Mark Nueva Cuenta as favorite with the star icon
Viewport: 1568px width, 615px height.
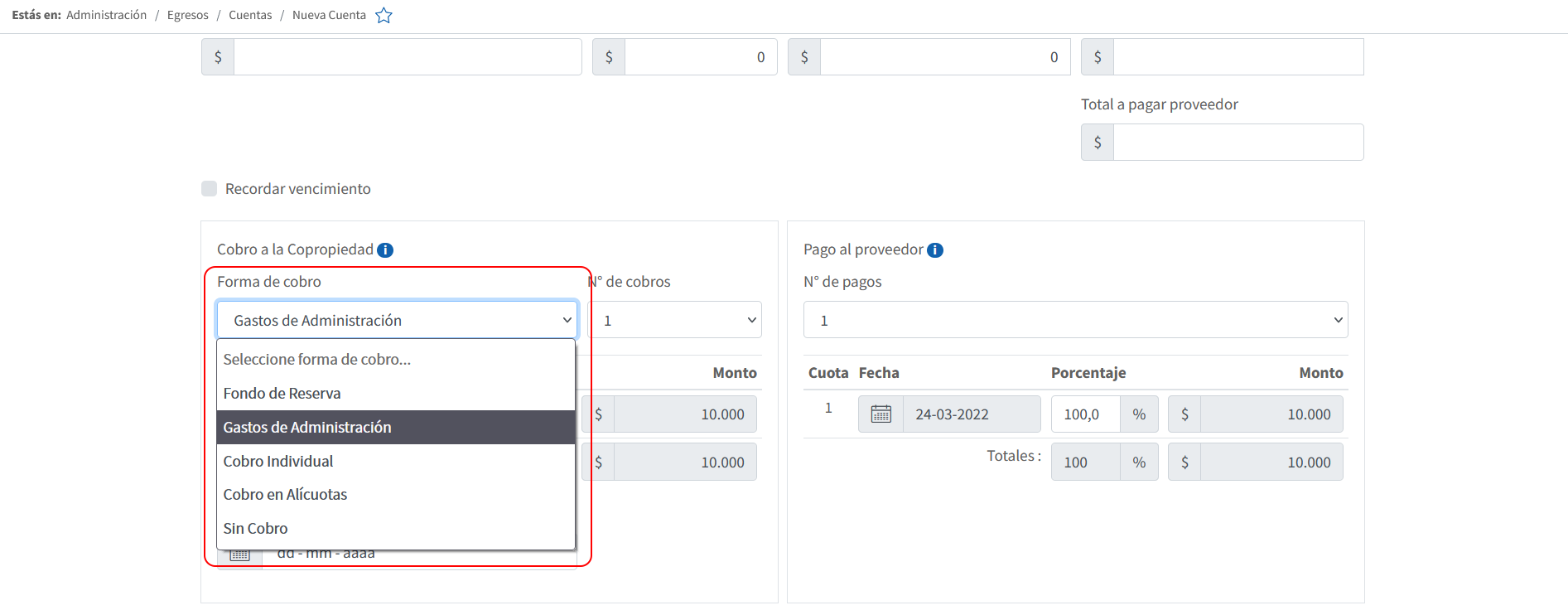point(384,15)
